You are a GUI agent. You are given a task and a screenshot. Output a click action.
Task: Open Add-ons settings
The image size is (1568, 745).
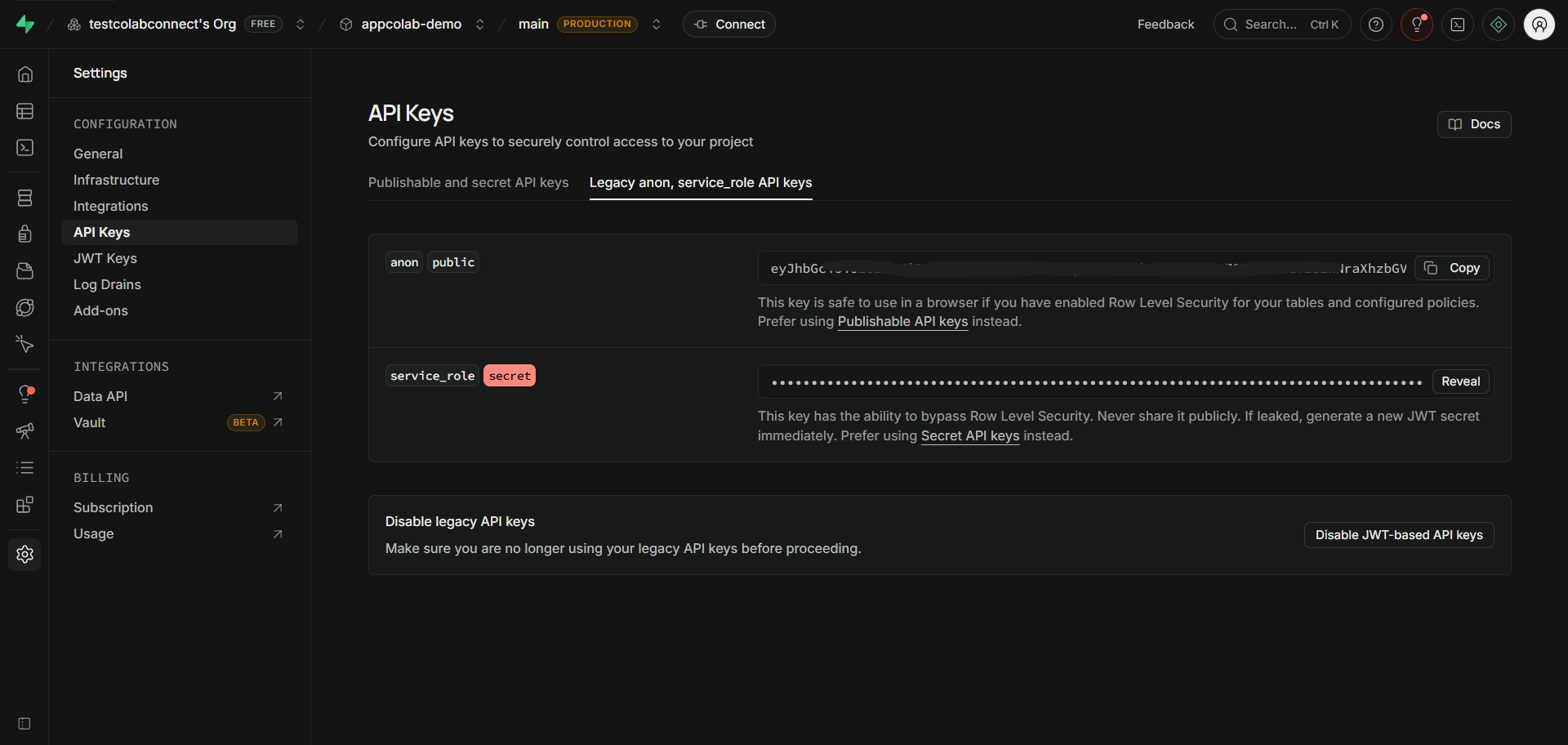click(x=100, y=310)
